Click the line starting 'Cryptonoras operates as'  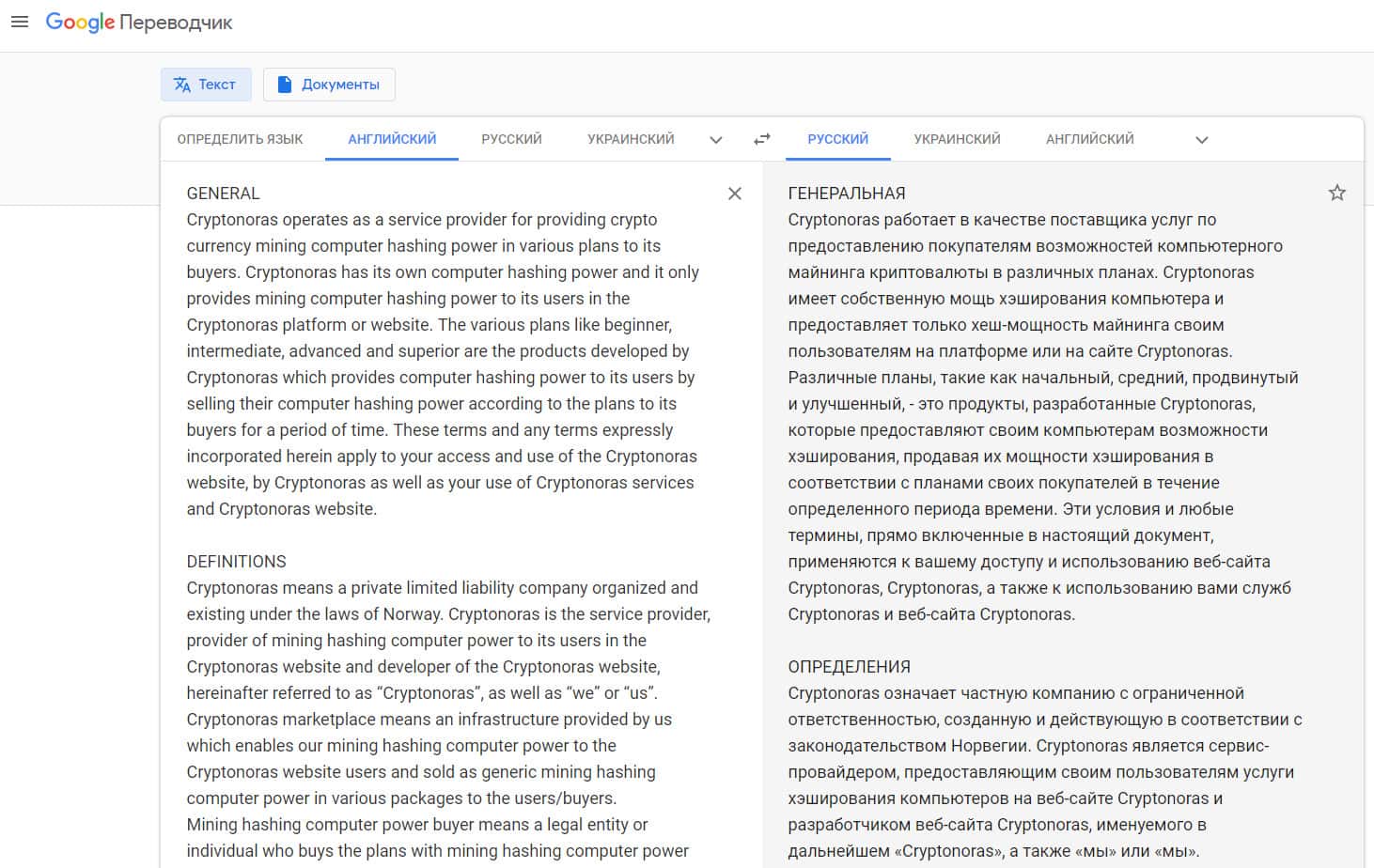(422, 220)
